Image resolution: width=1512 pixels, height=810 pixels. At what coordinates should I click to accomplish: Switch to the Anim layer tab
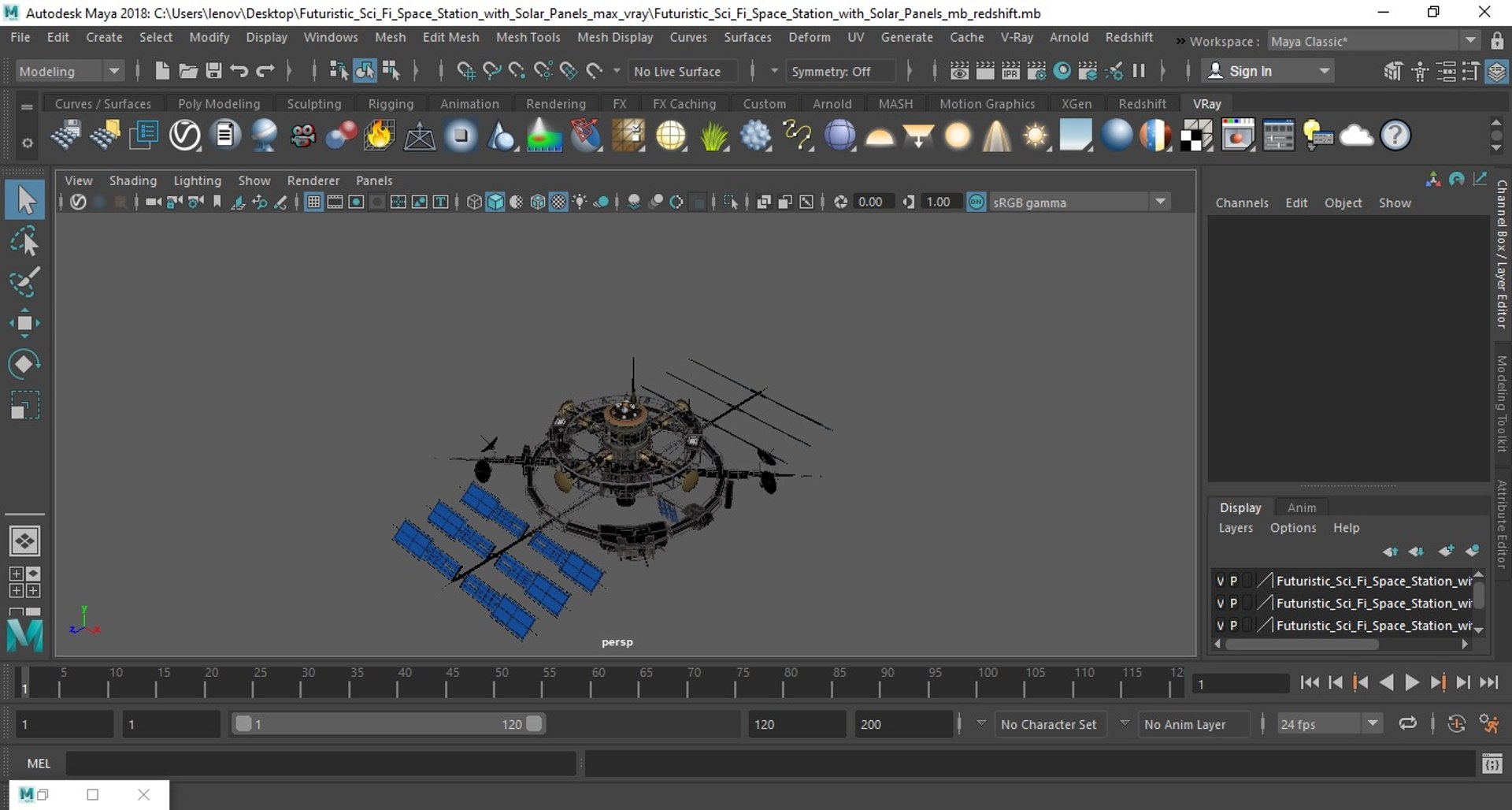[x=1301, y=507]
